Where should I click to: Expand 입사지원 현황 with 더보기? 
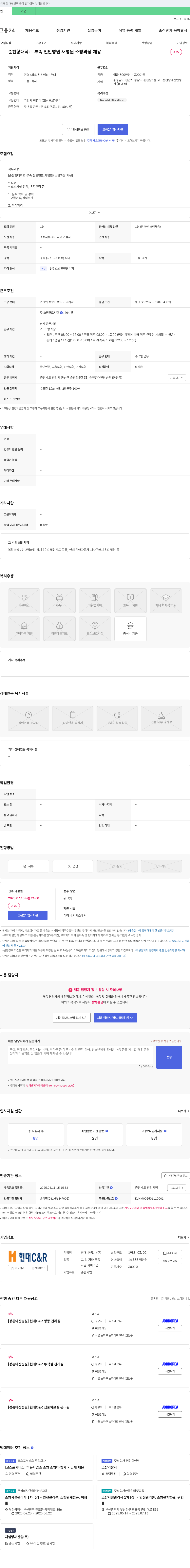[x=183, y=1111]
